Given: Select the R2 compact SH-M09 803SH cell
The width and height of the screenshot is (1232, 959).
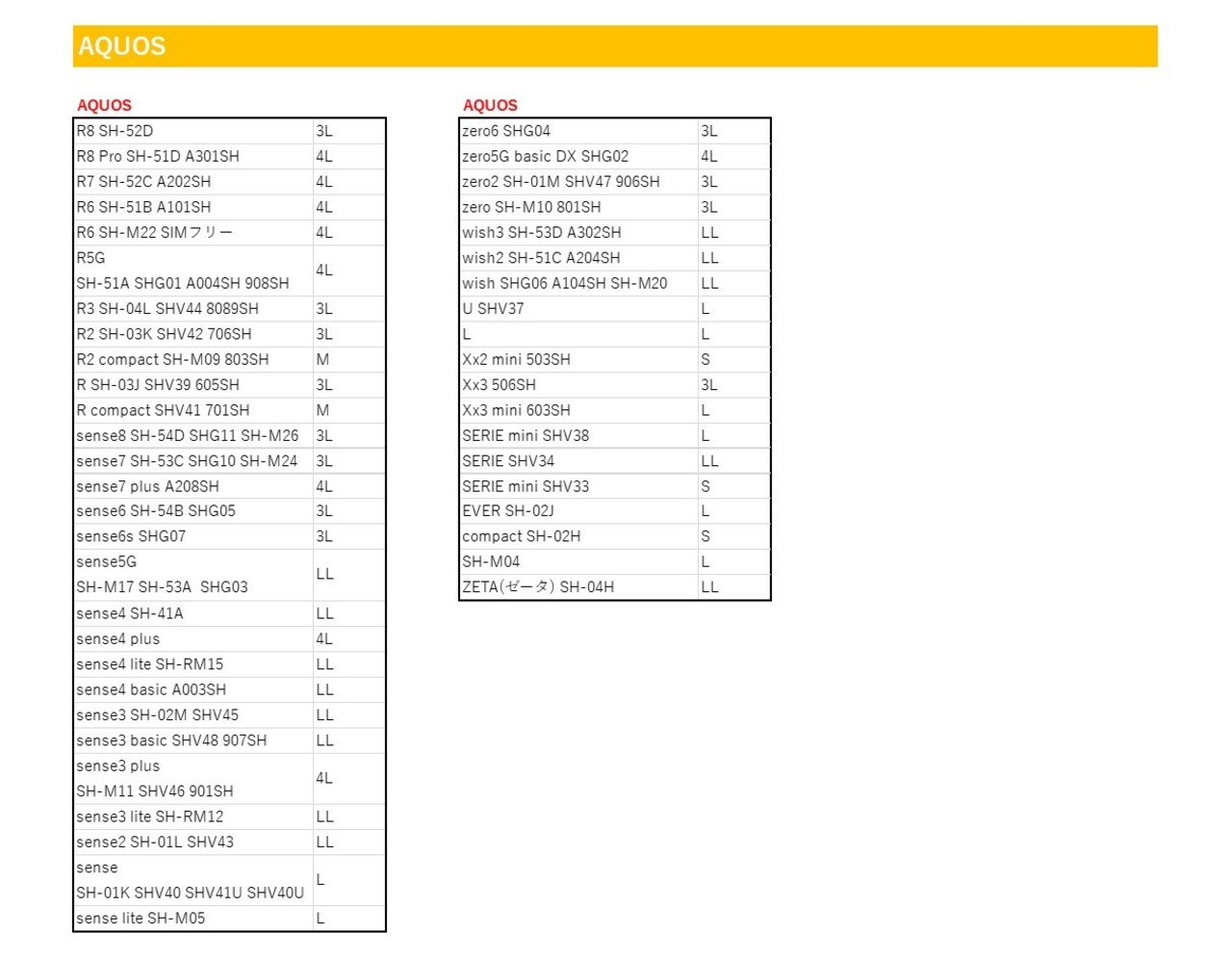Looking at the screenshot, I should [x=193, y=359].
